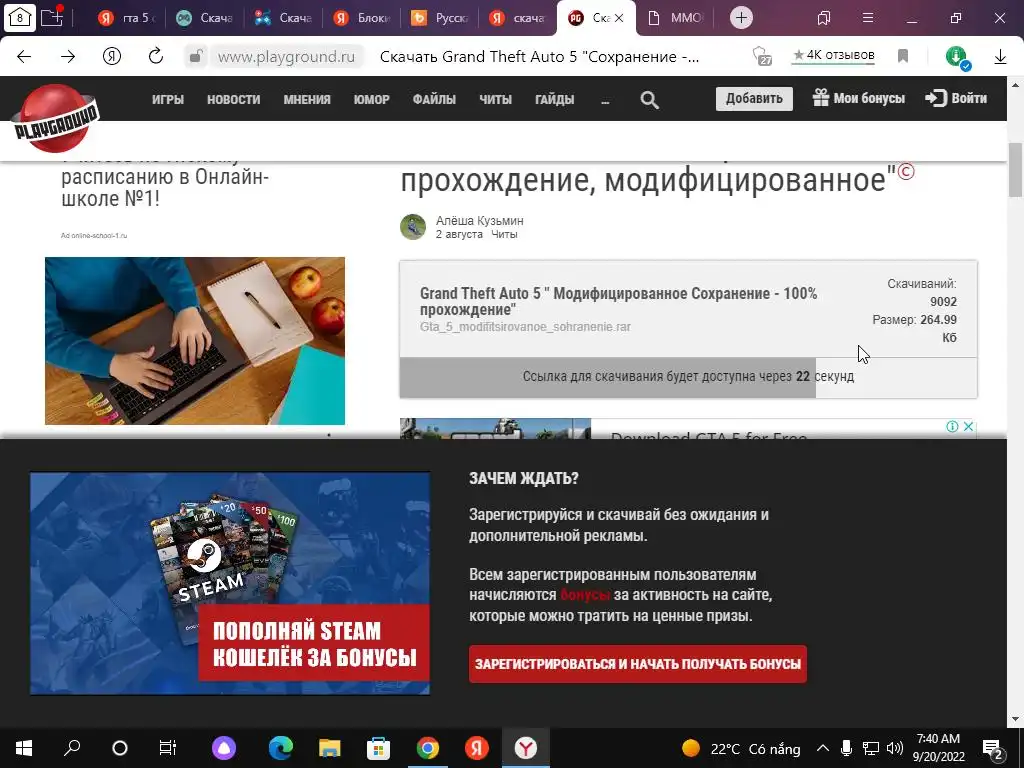Image resolution: width=1024 pixels, height=768 pixels.
Task: Open author Алёша Кузьмин avatar
Action: coord(413,227)
